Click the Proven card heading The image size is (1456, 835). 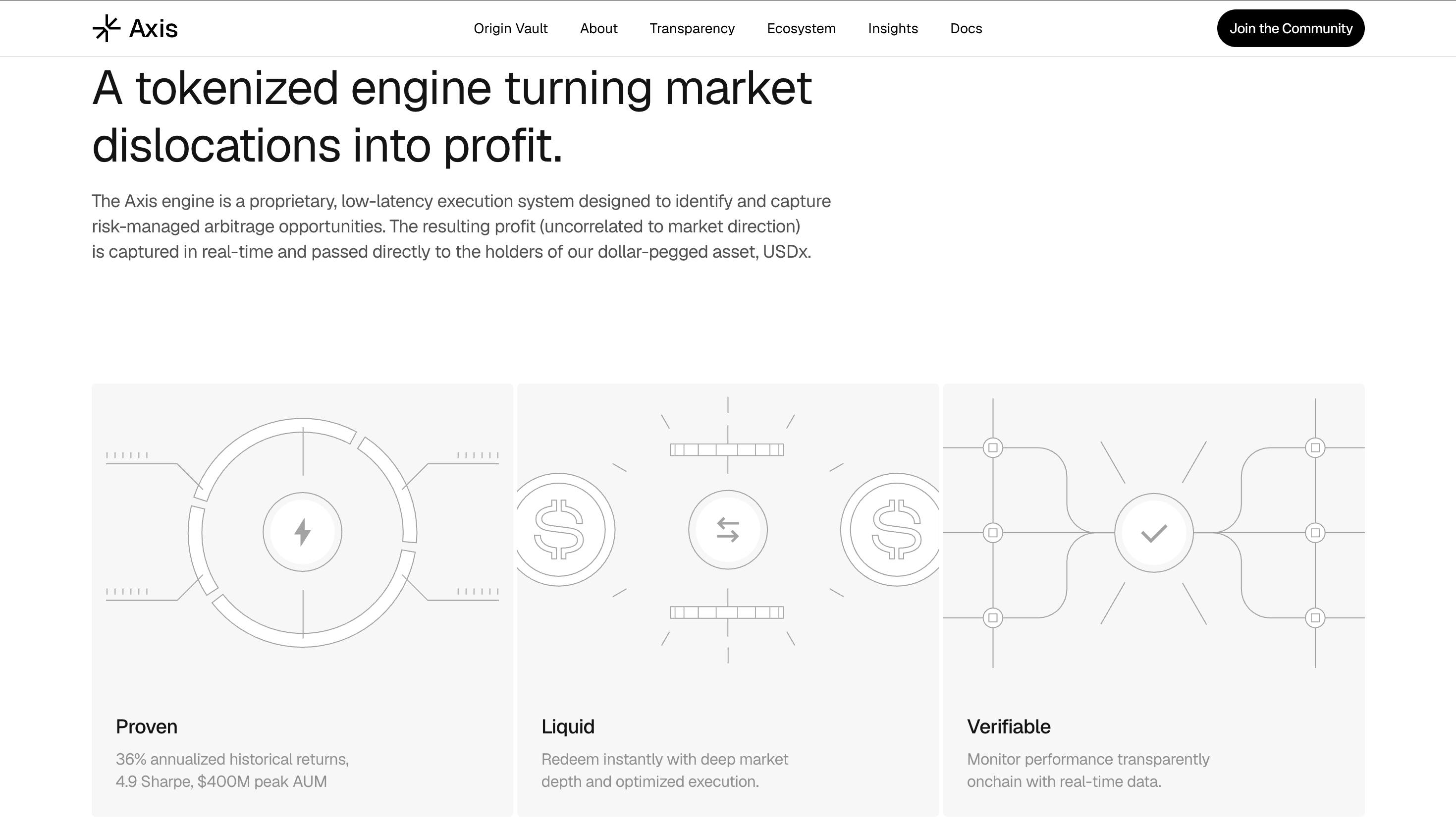(147, 726)
